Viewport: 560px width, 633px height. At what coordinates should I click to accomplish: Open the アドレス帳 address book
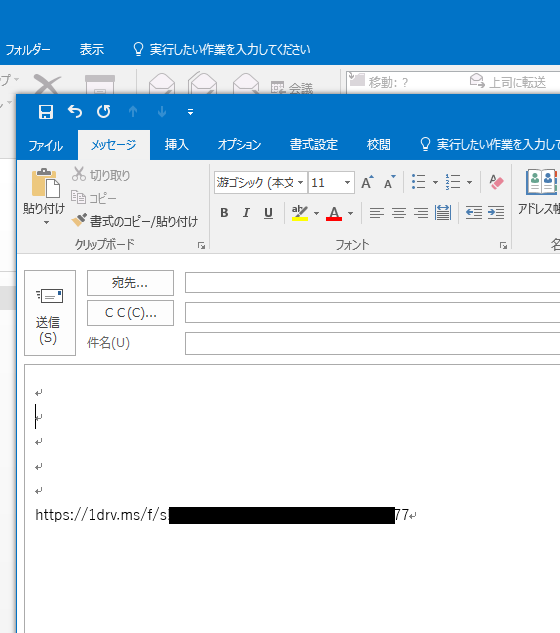tap(539, 193)
